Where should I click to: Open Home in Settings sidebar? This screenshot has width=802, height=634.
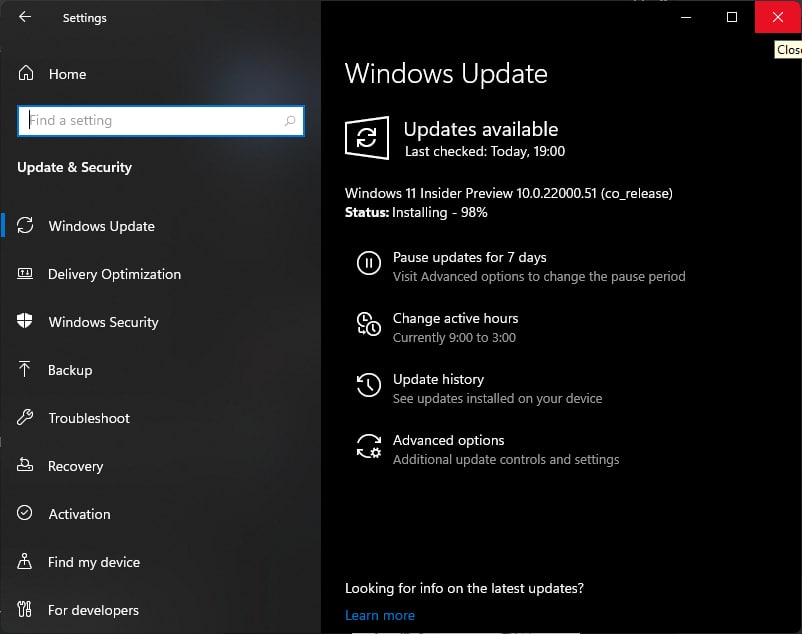click(67, 74)
